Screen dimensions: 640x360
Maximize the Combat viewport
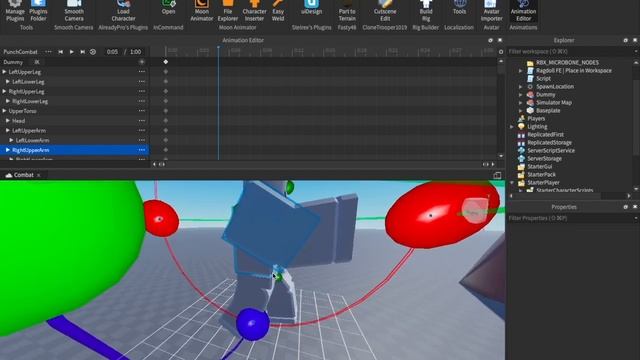pos(497,176)
